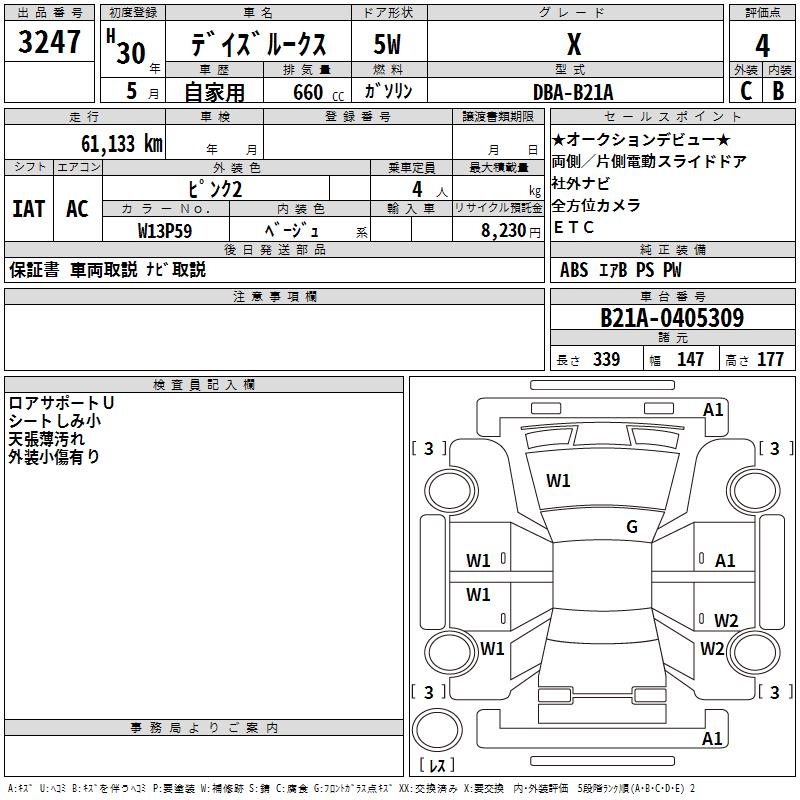The width and height of the screenshot is (800, 800).
Task: Select chassis number B21A-0405309
Action: point(671,318)
